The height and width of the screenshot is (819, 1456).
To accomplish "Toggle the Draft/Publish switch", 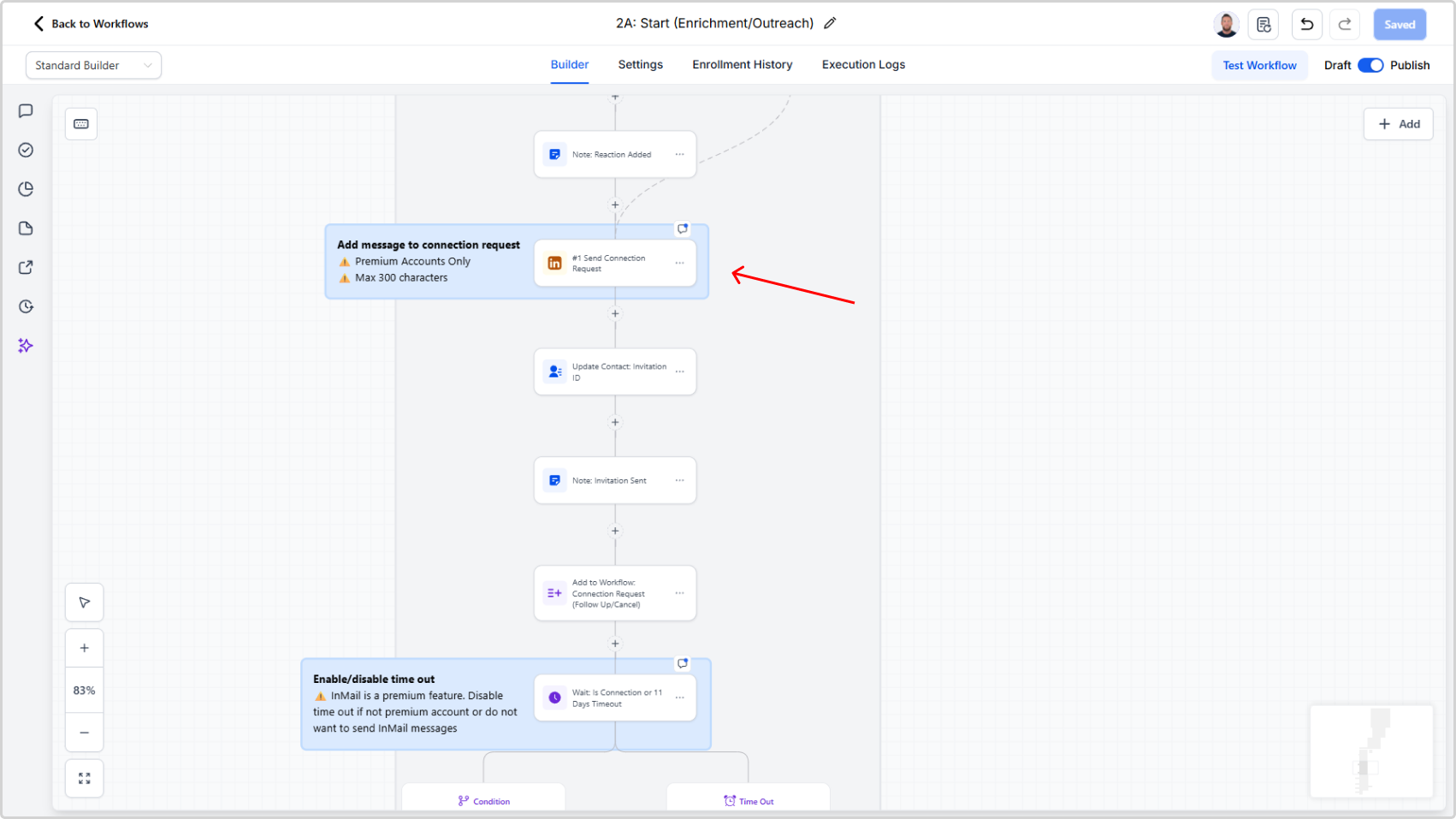I will [1370, 65].
